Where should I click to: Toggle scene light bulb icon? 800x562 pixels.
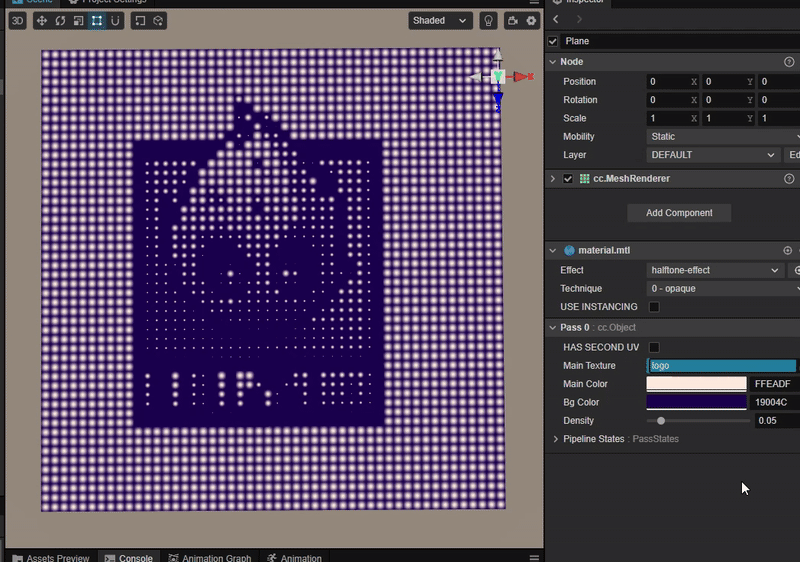488,21
